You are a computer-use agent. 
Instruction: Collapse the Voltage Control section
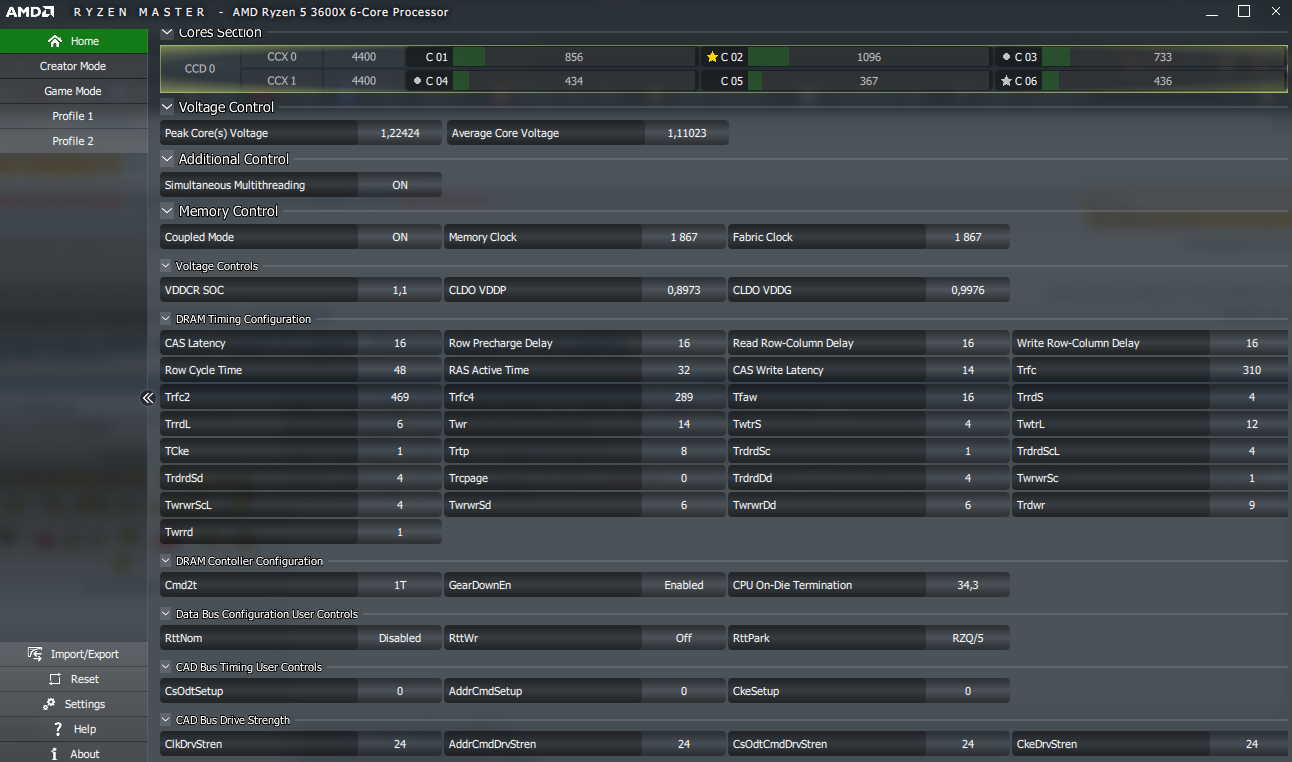(167, 107)
